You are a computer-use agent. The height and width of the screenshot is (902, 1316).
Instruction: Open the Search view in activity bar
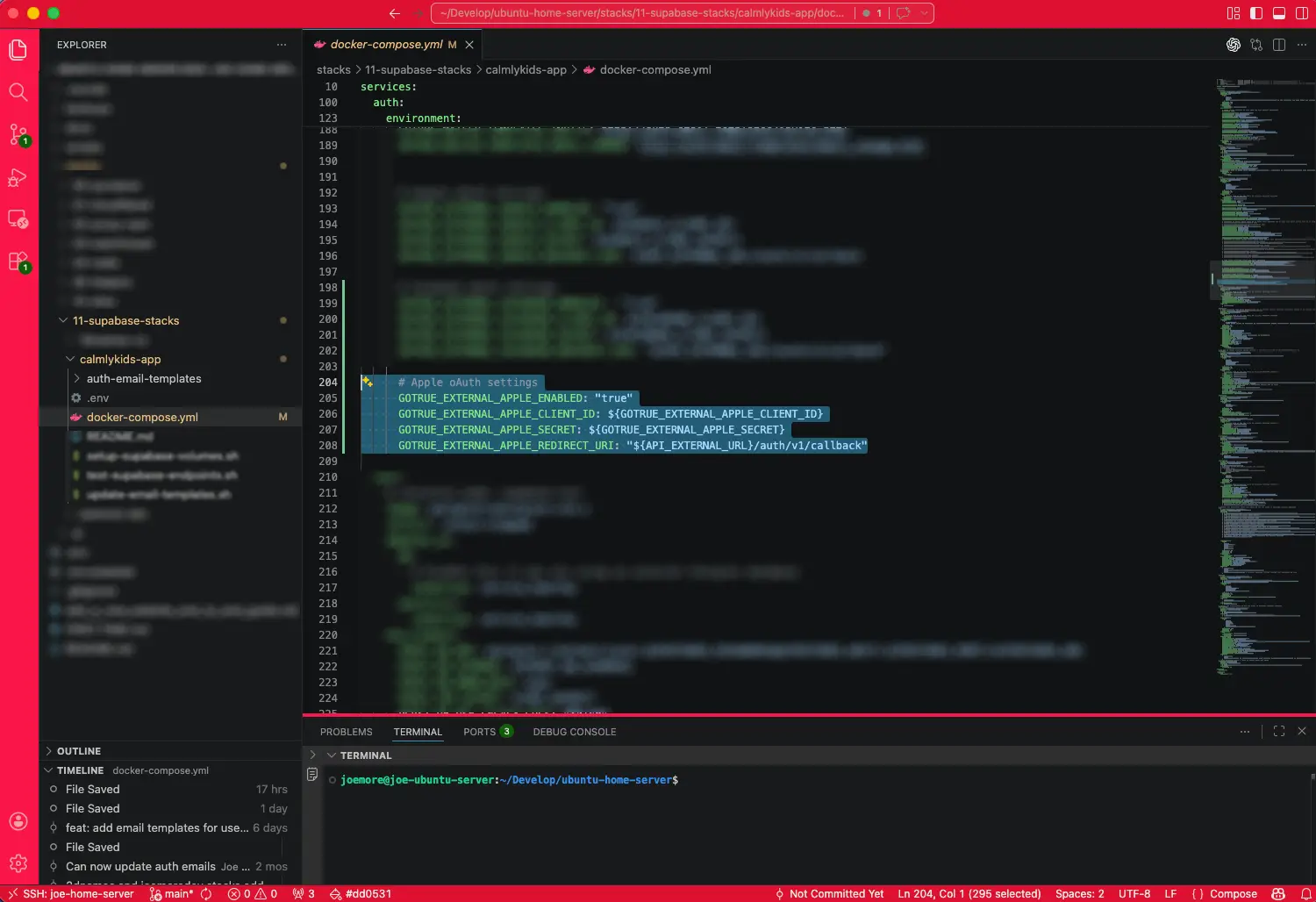[x=18, y=92]
